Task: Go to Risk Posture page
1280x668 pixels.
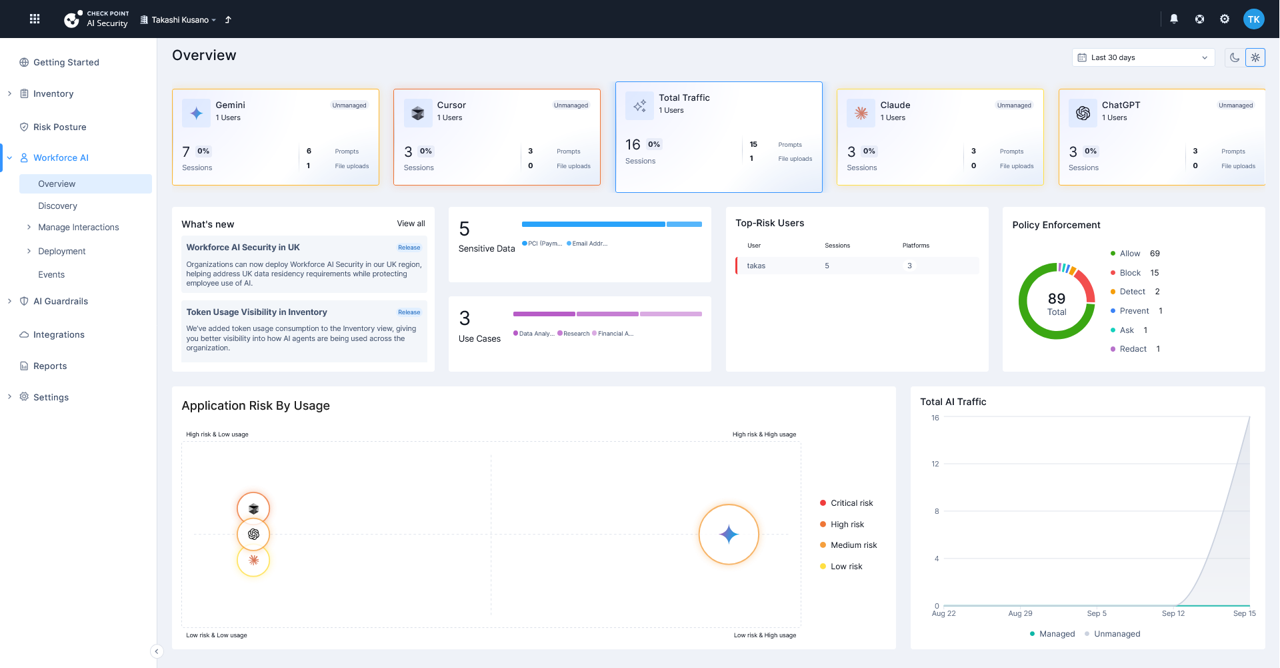Action: 60,127
